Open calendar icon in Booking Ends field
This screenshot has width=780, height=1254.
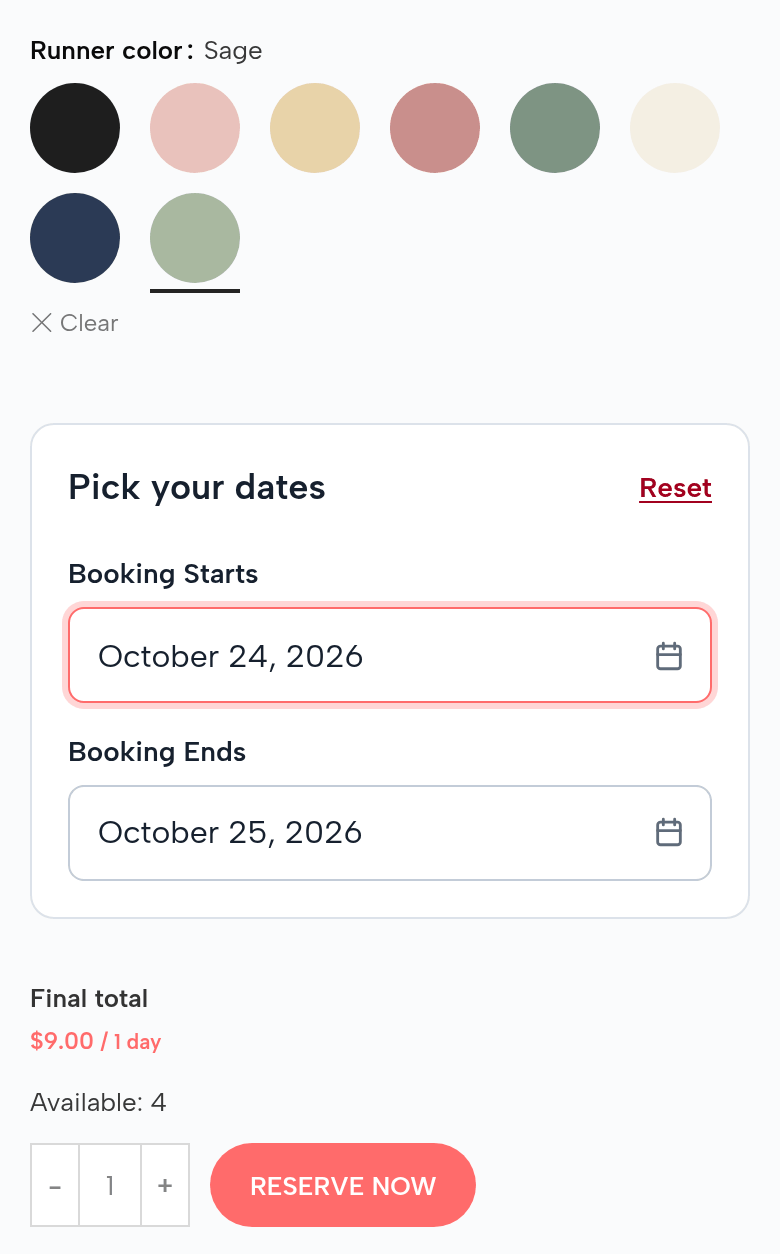click(x=668, y=832)
